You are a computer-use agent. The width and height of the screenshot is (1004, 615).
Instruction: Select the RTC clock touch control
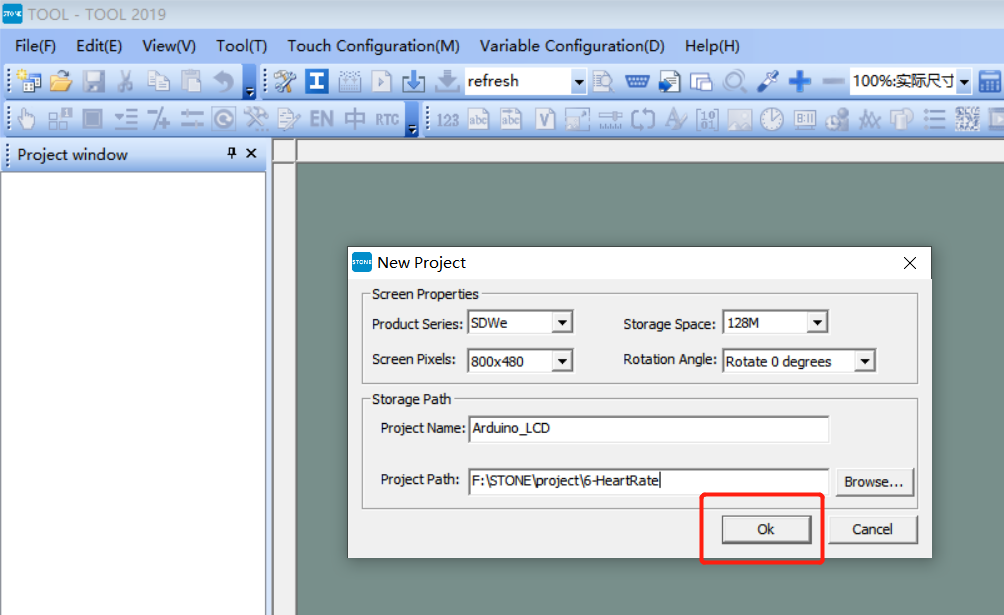tap(387, 119)
